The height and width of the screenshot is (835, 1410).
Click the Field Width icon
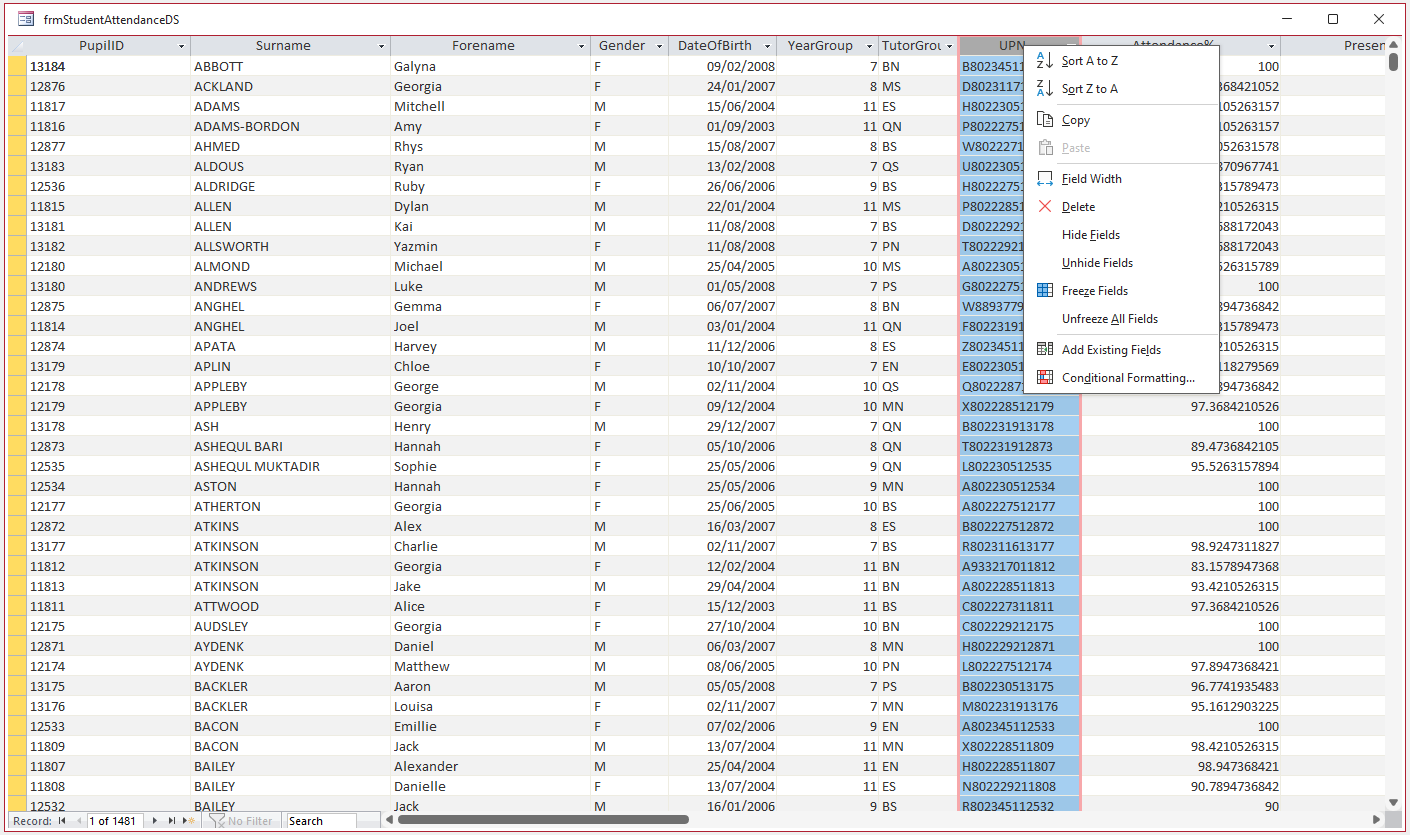1044,179
